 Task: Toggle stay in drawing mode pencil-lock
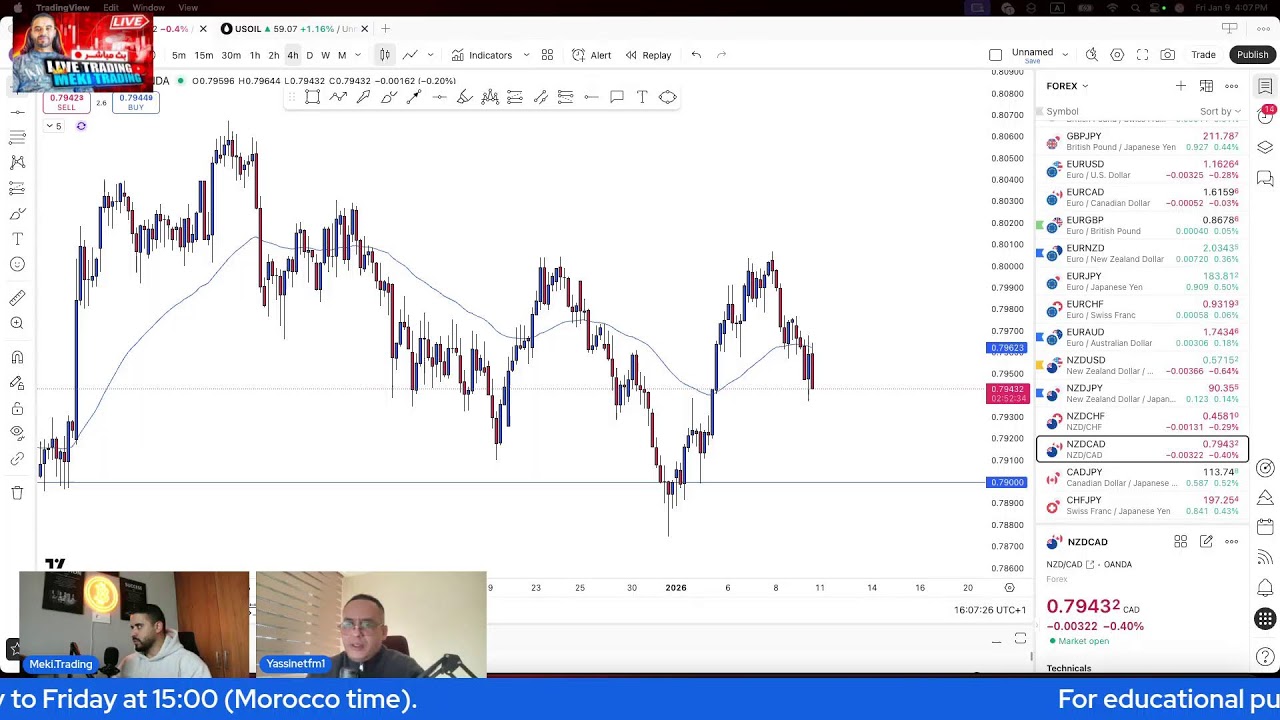coord(17,383)
